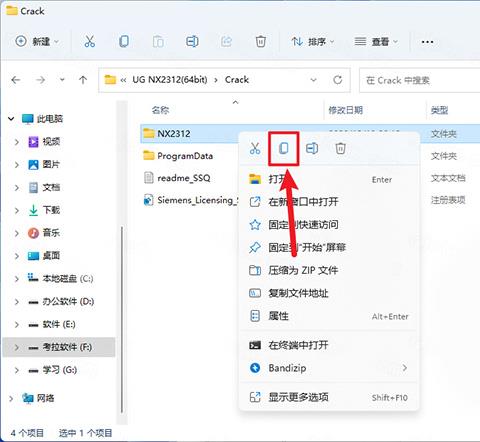Sort by 名称 column header
480x442 pixels.
(x=160, y=110)
